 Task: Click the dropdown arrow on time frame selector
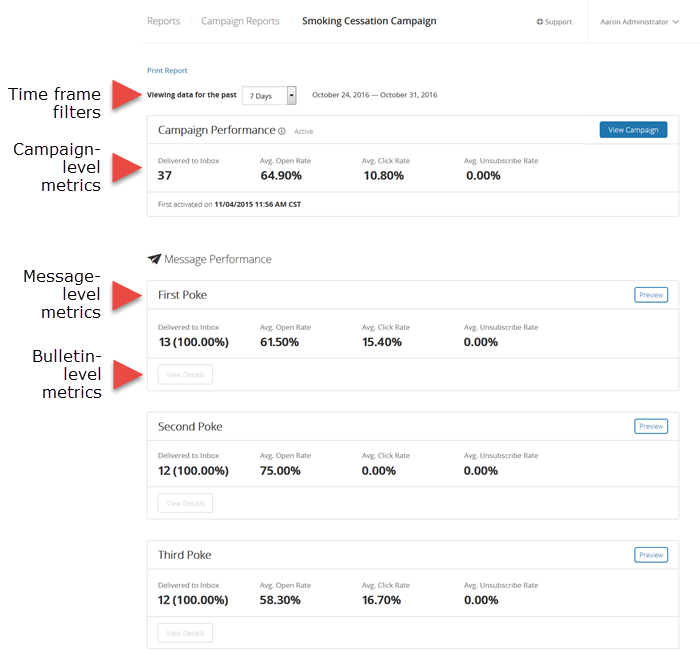(291, 95)
